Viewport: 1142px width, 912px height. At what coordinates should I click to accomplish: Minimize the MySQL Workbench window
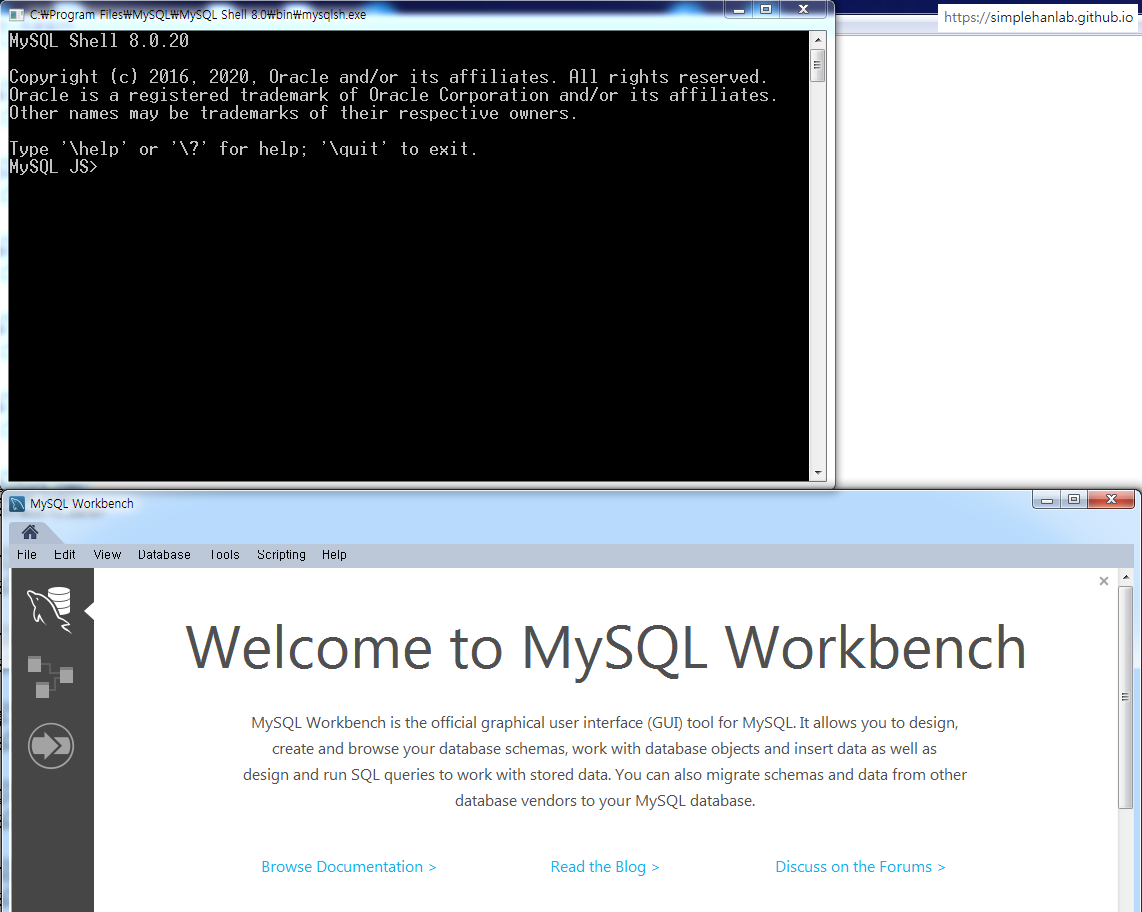[x=1047, y=500]
